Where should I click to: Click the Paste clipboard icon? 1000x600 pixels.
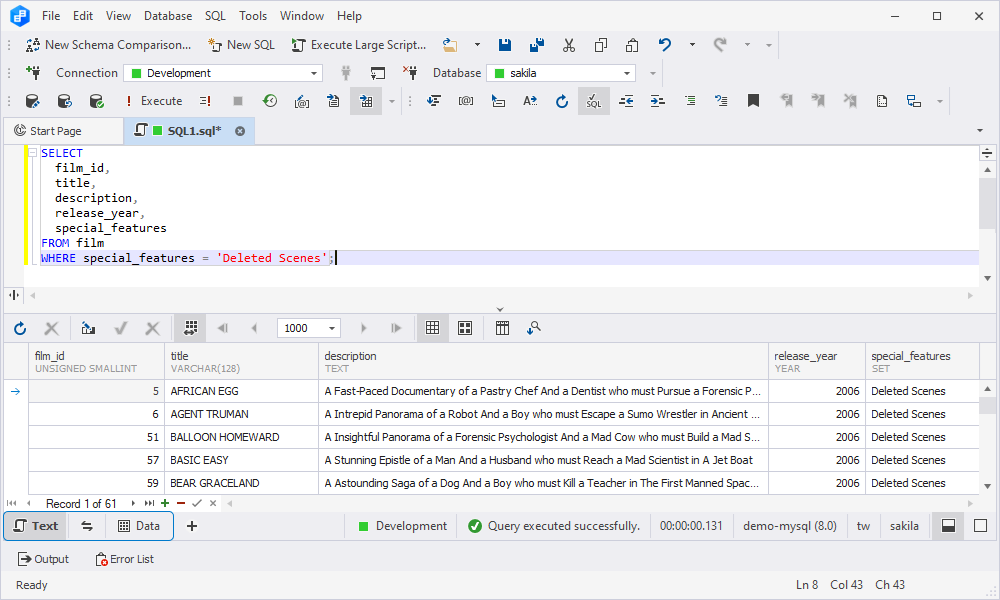click(631, 45)
